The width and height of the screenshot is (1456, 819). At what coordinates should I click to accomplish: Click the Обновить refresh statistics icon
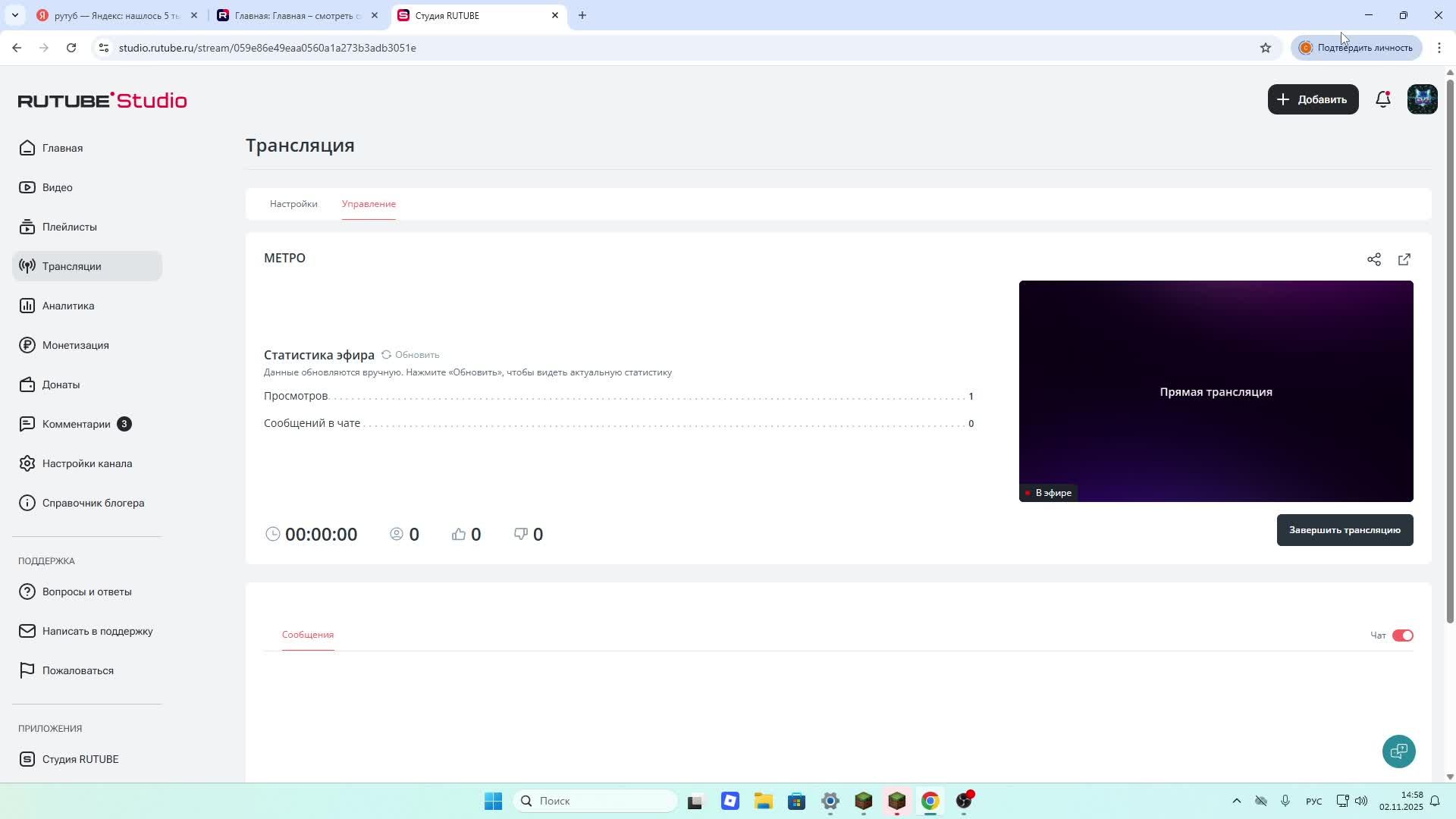(x=387, y=355)
